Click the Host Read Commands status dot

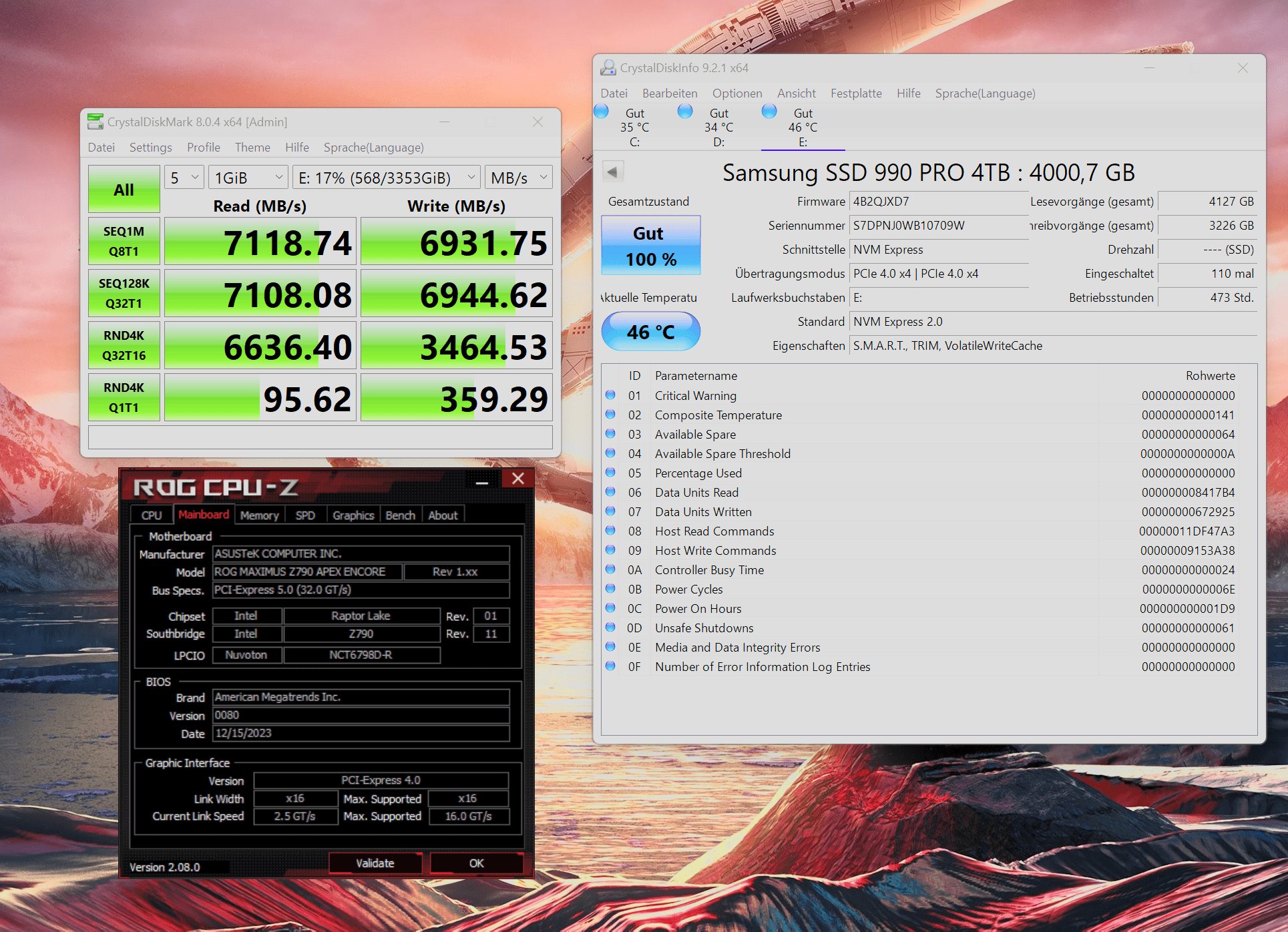[x=610, y=530]
